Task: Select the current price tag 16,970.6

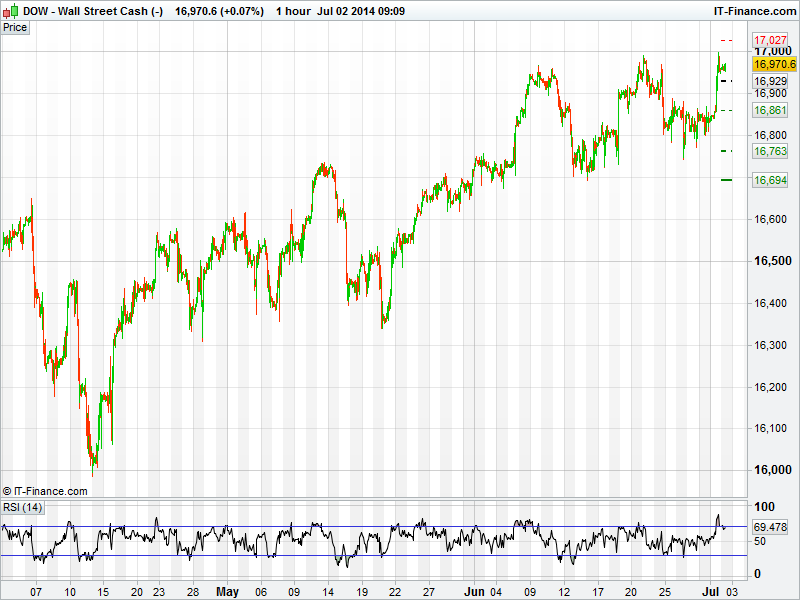Action: click(x=774, y=64)
